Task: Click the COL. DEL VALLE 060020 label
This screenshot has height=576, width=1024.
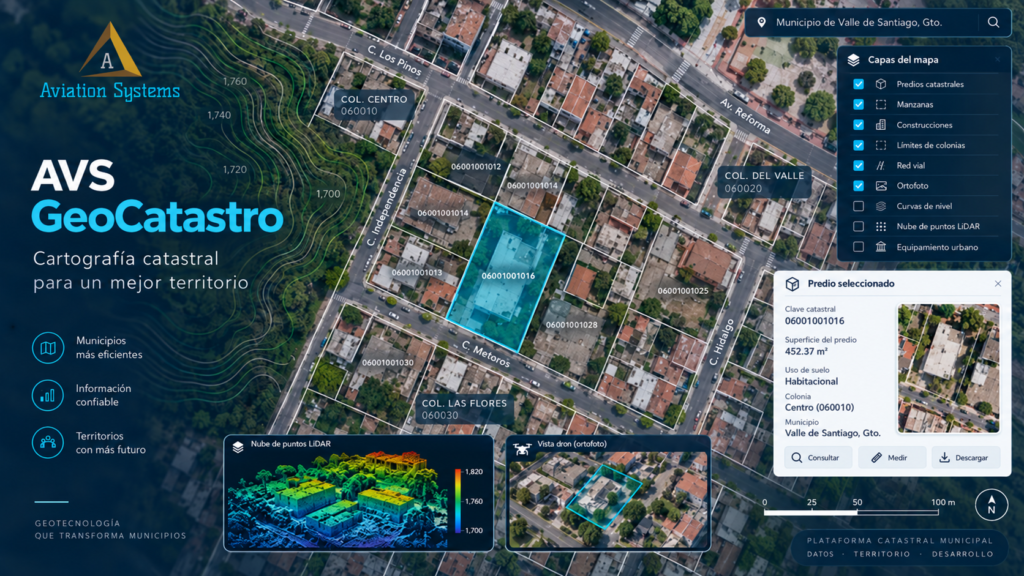Action: pos(764,182)
